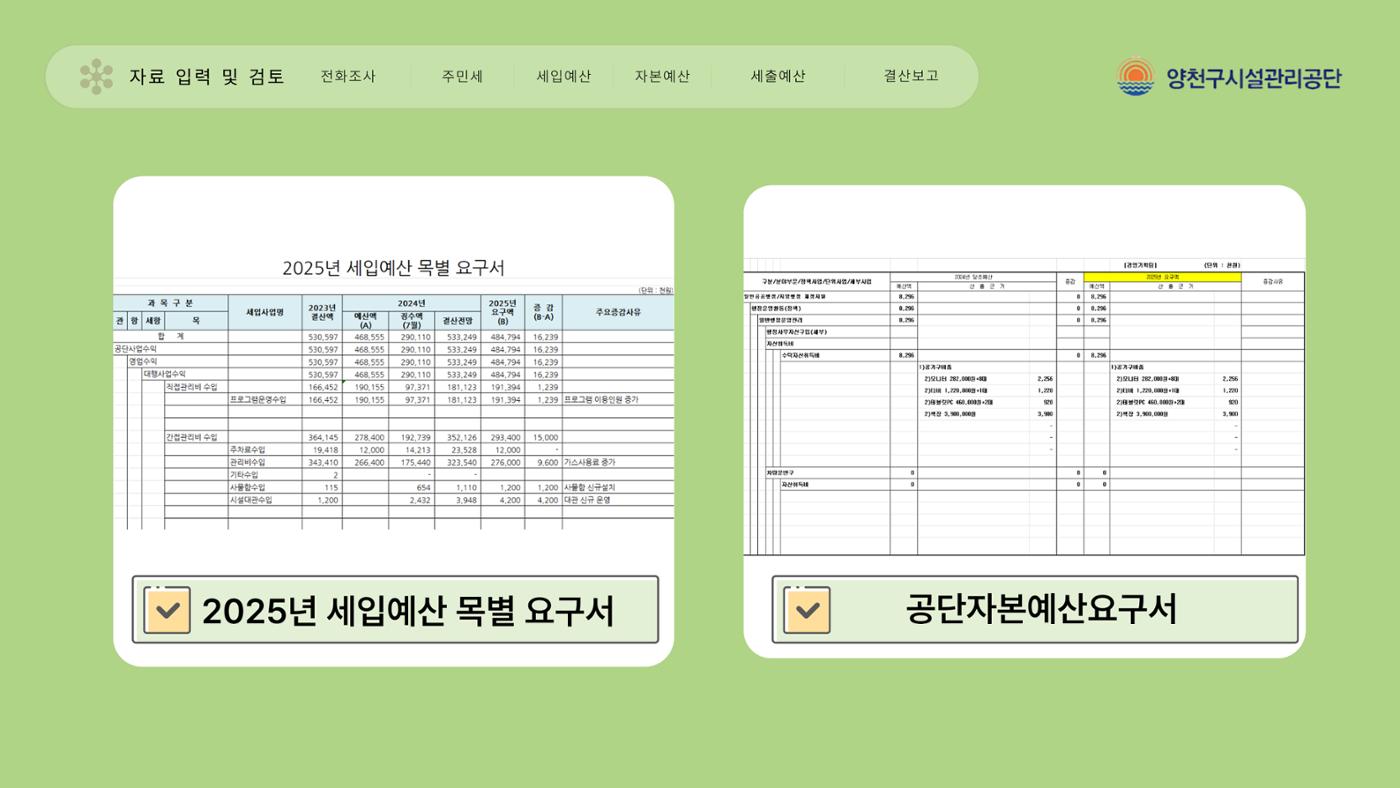Click the 자료 입력 및 검토 heading
The height and width of the screenshot is (788, 1400).
207,76
